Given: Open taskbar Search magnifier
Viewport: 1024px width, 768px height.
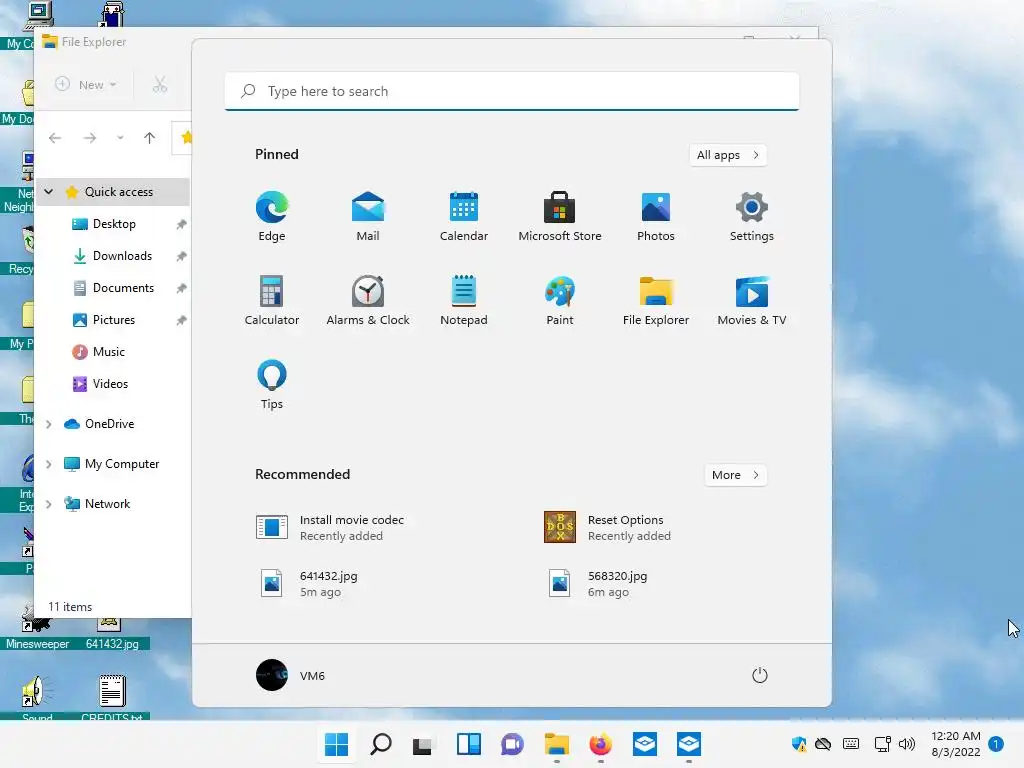Looking at the screenshot, I should pyautogui.click(x=381, y=744).
